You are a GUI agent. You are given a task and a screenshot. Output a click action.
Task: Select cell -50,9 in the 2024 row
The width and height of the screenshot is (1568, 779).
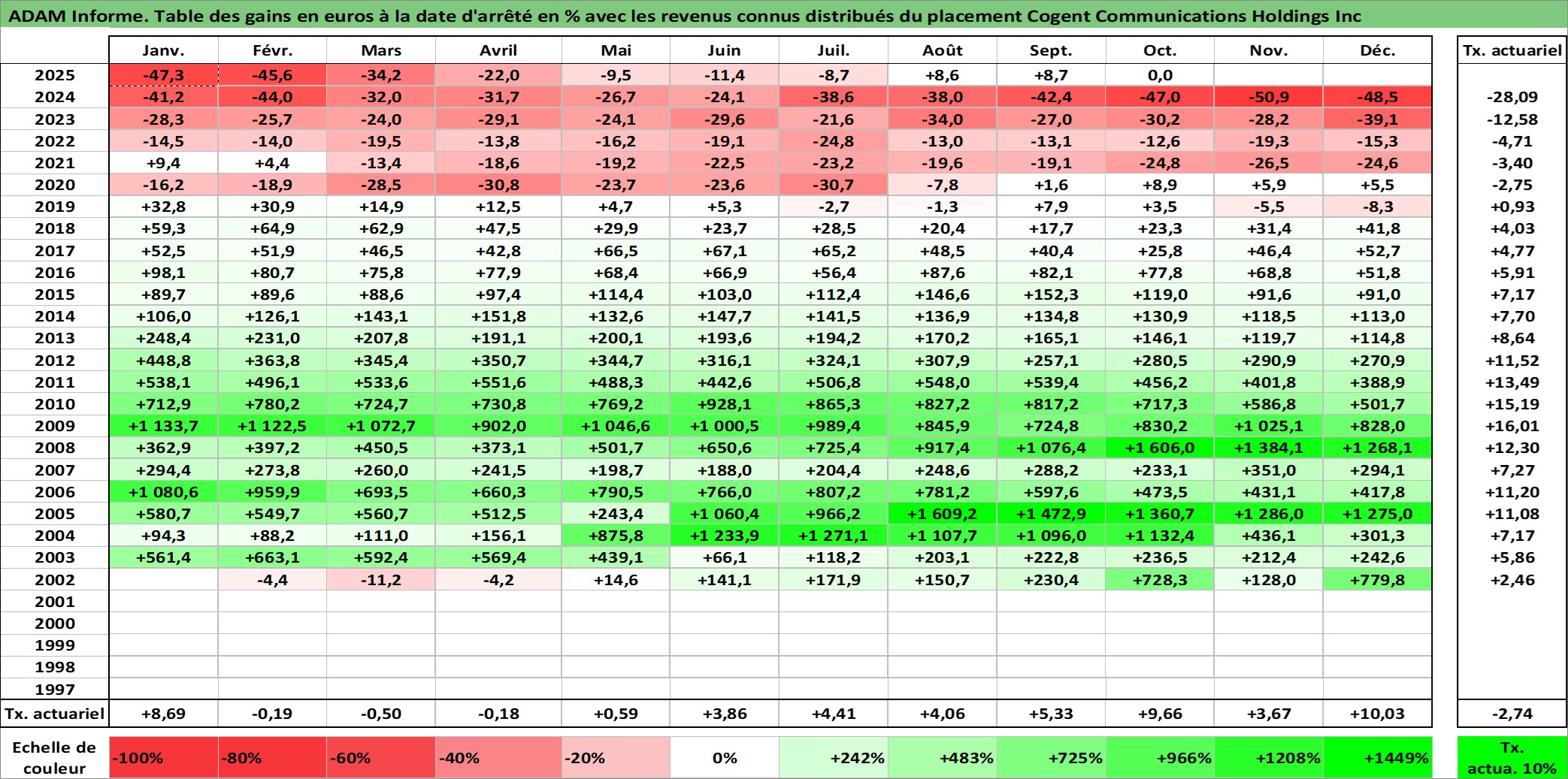(x=1269, y=97)
